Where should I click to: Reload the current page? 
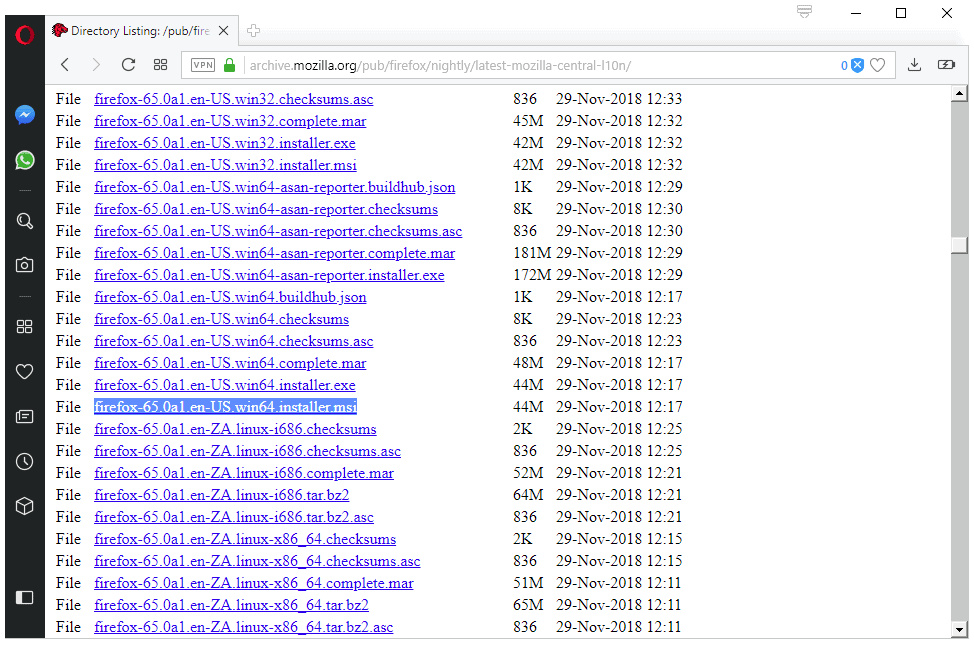[x=128, y=65]
